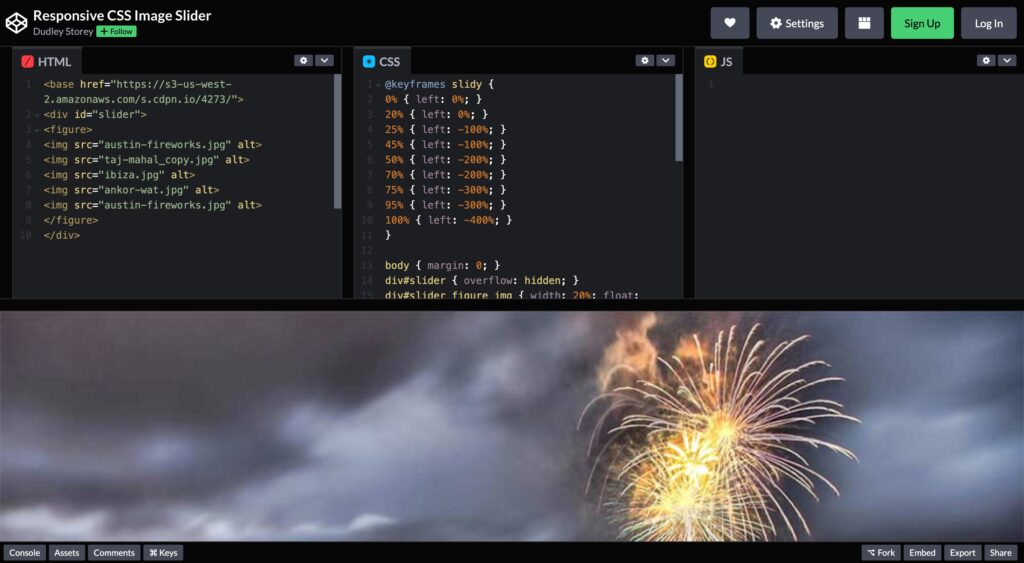
Task: Expand CSS editor dropdown chevron
Action: pyautogui.click(x=665, y=61)
